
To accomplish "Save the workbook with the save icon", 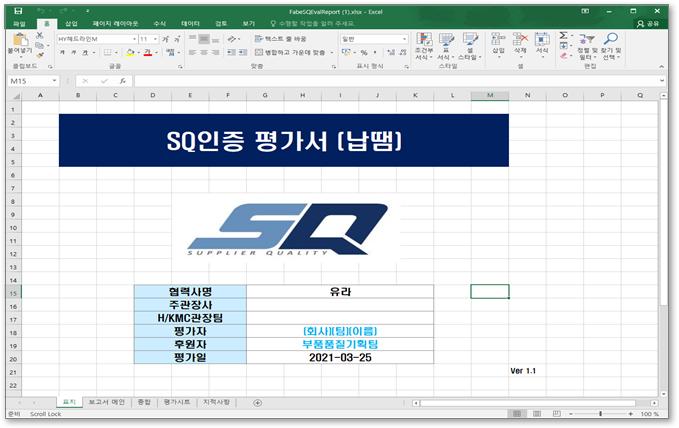I will (9, 8).
